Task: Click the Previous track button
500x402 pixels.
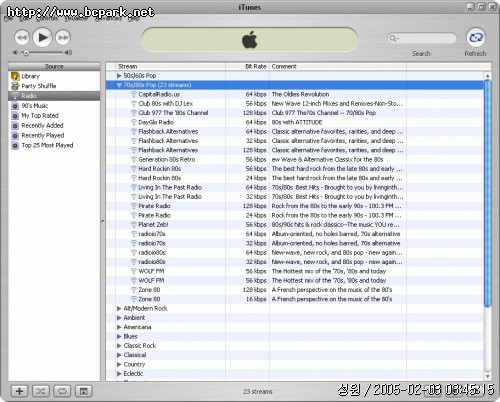Action: click(x=22, y=37)
